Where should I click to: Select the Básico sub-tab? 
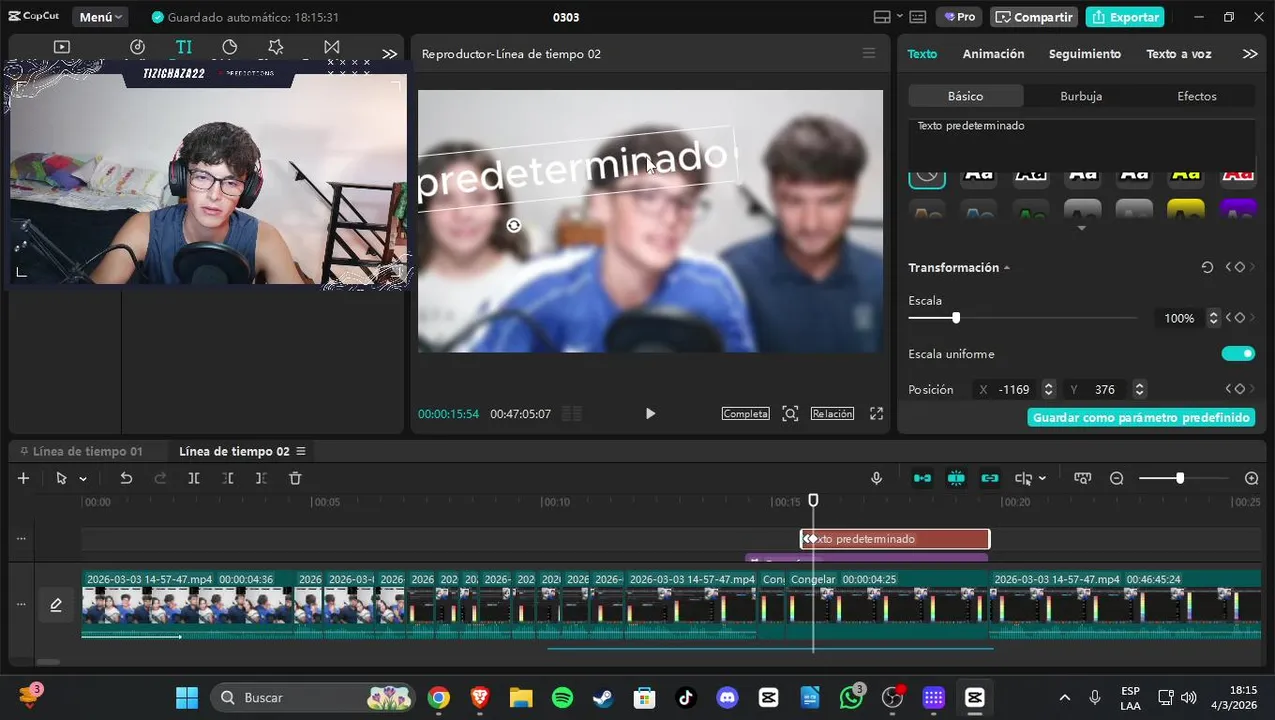(x=966, y=96)
